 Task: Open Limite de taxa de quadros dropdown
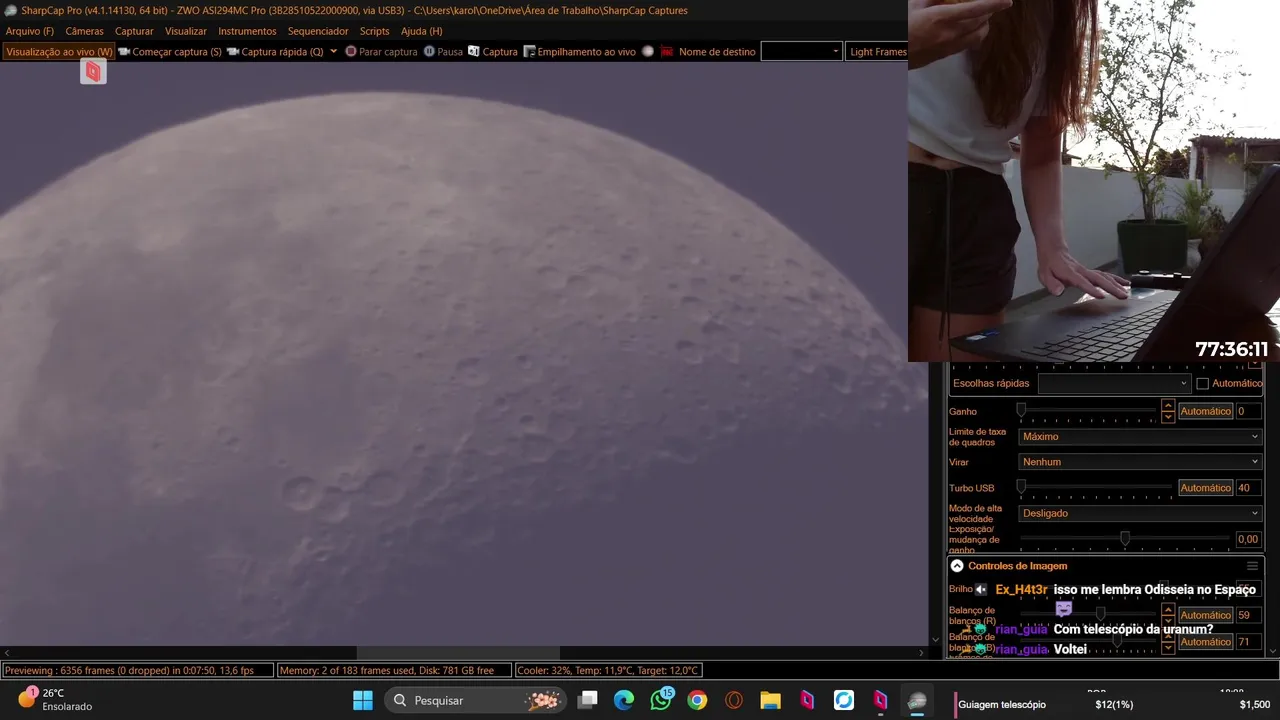click(1140, 437)
